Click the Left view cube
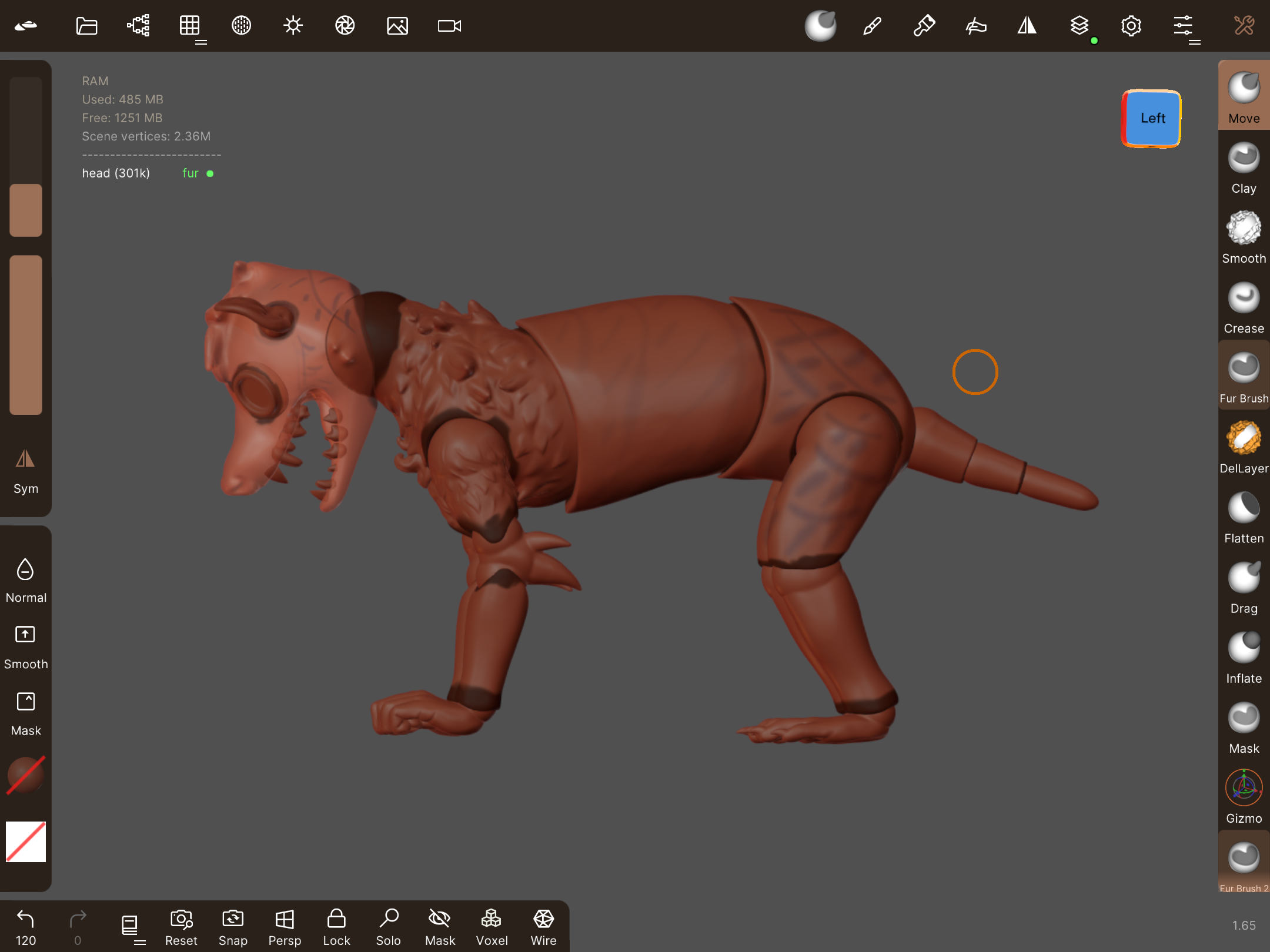Viewport: 1270px width, 952px height. pyautogui.click(x=1151, y=118)
